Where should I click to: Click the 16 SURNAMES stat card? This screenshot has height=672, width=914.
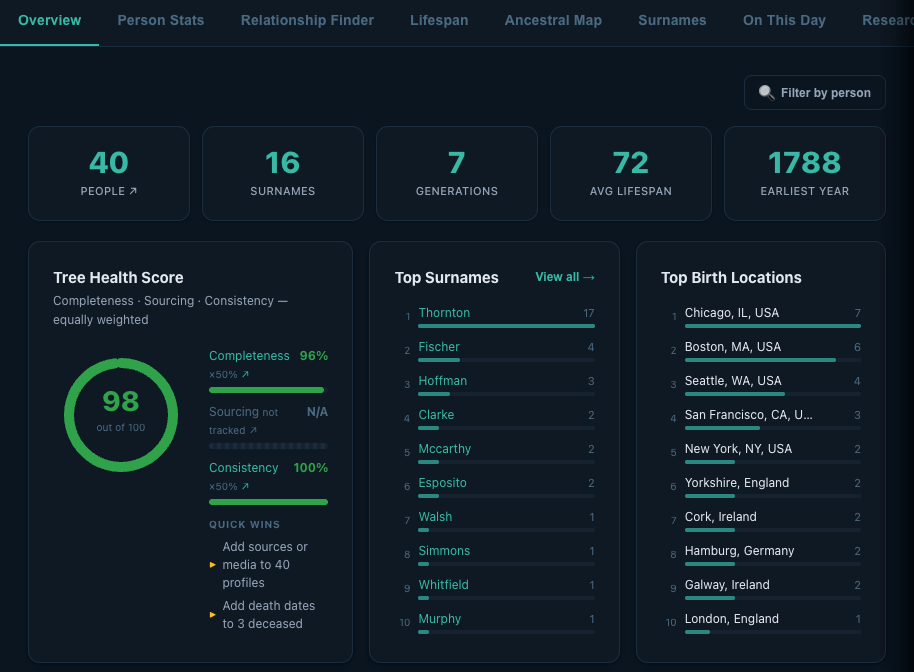click(x=283, y=174)
